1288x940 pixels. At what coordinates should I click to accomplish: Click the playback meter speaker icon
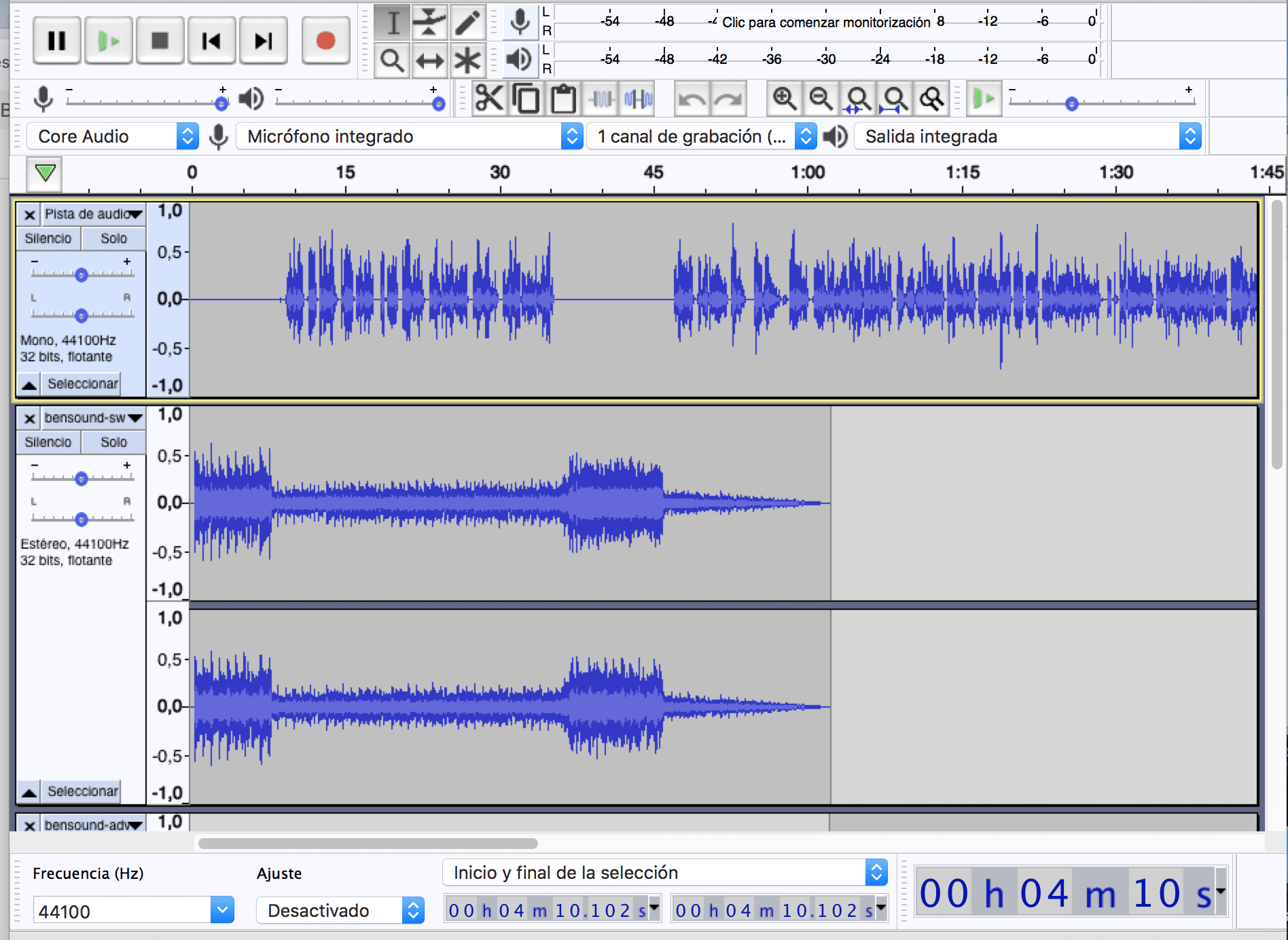[x=520, y=60]
